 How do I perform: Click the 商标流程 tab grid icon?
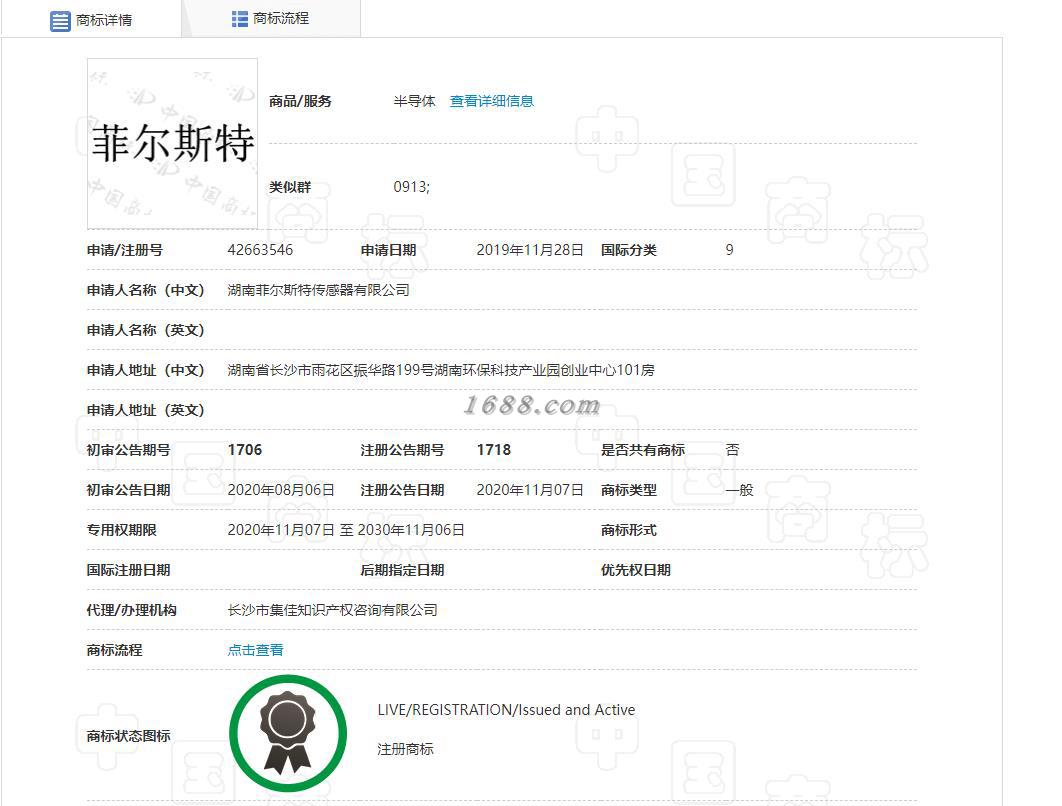coord(240,19)
